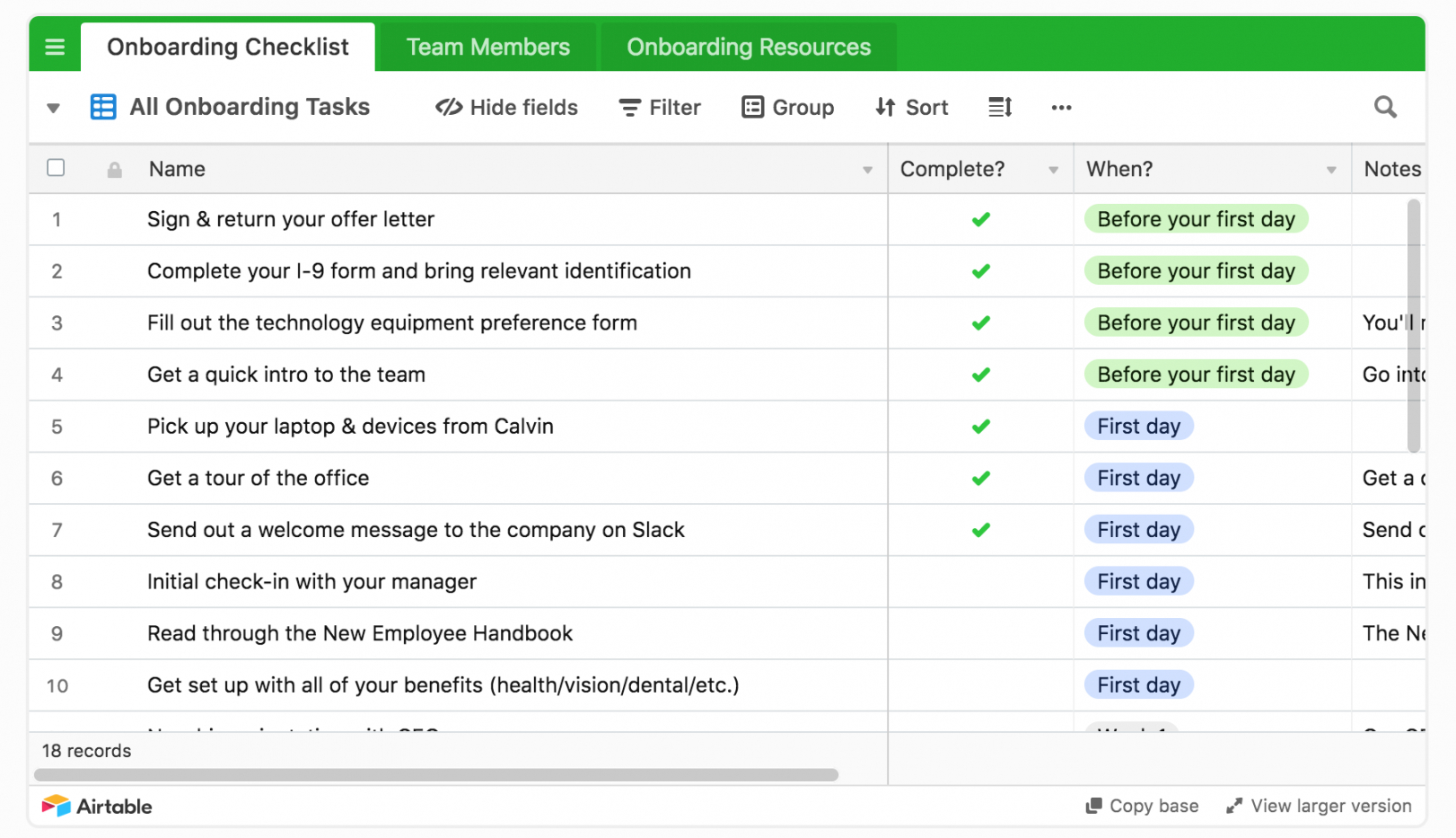Click the Copy base link
This screenshot has height=838, width=1456.
(x=1143, y=806)
